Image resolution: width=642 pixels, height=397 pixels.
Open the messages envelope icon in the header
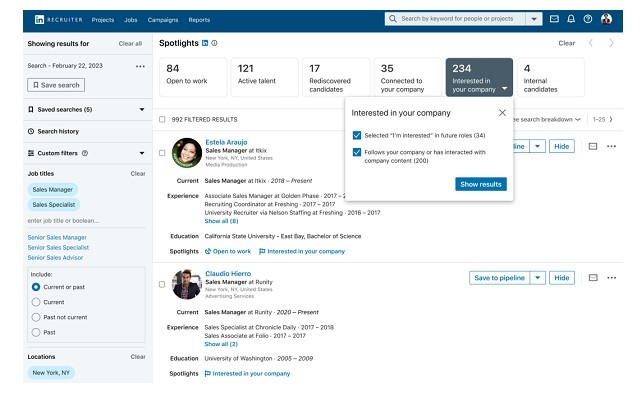(x=554, y=19)
